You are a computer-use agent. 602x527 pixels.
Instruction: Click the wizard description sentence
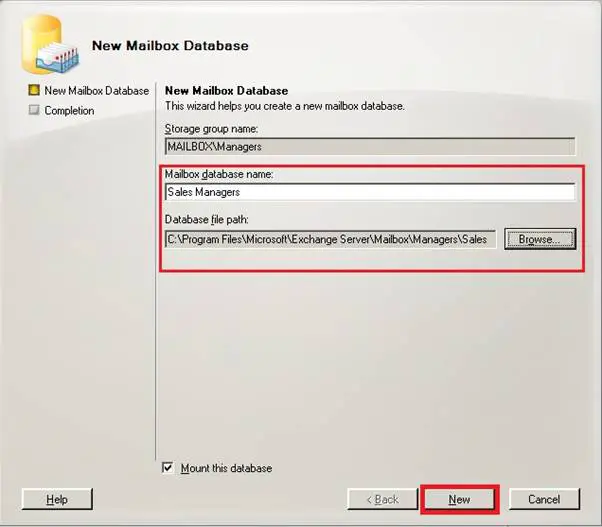tap(284, 106)
